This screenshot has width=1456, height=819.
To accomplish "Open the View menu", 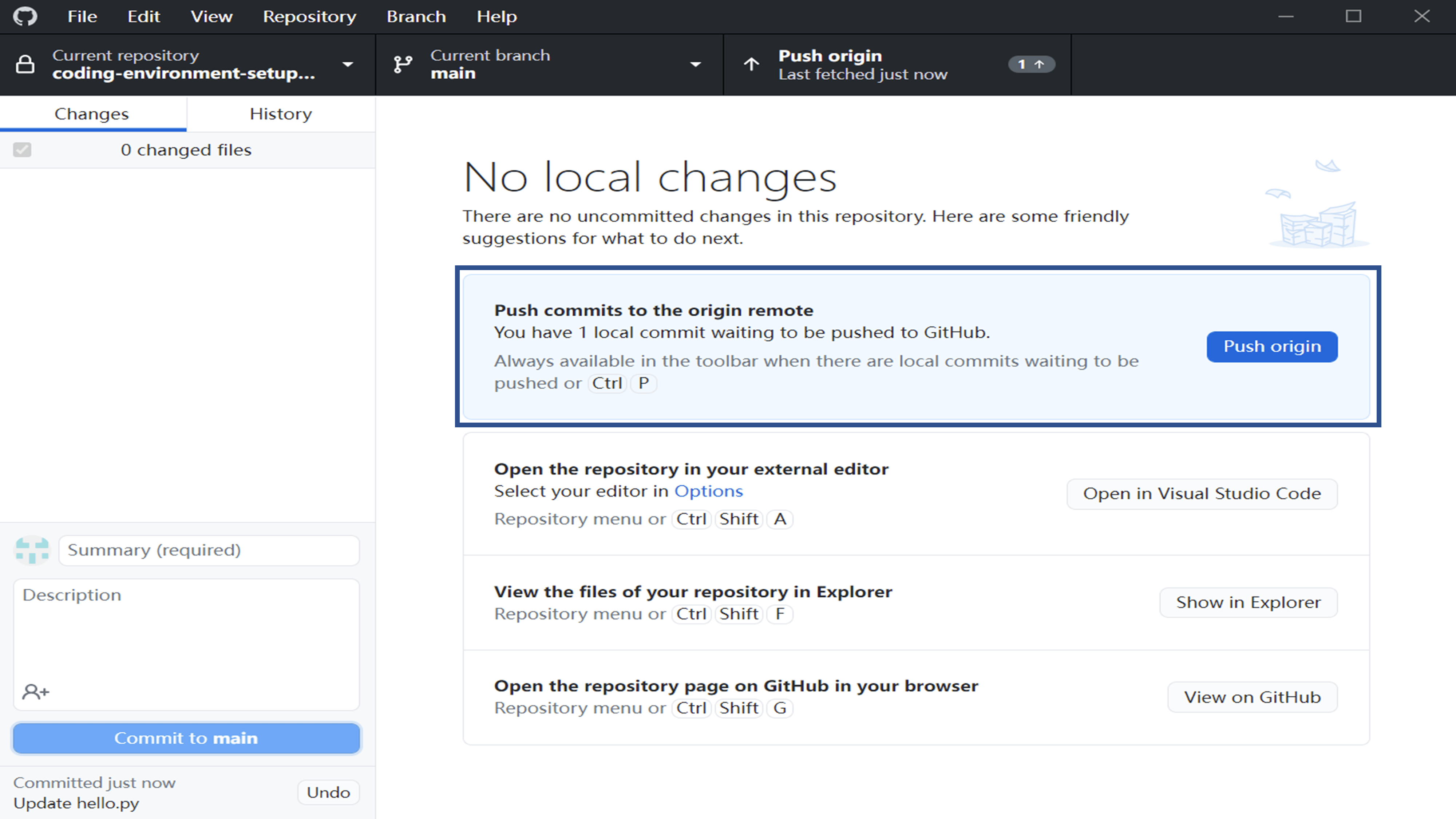I will point(211,16).
